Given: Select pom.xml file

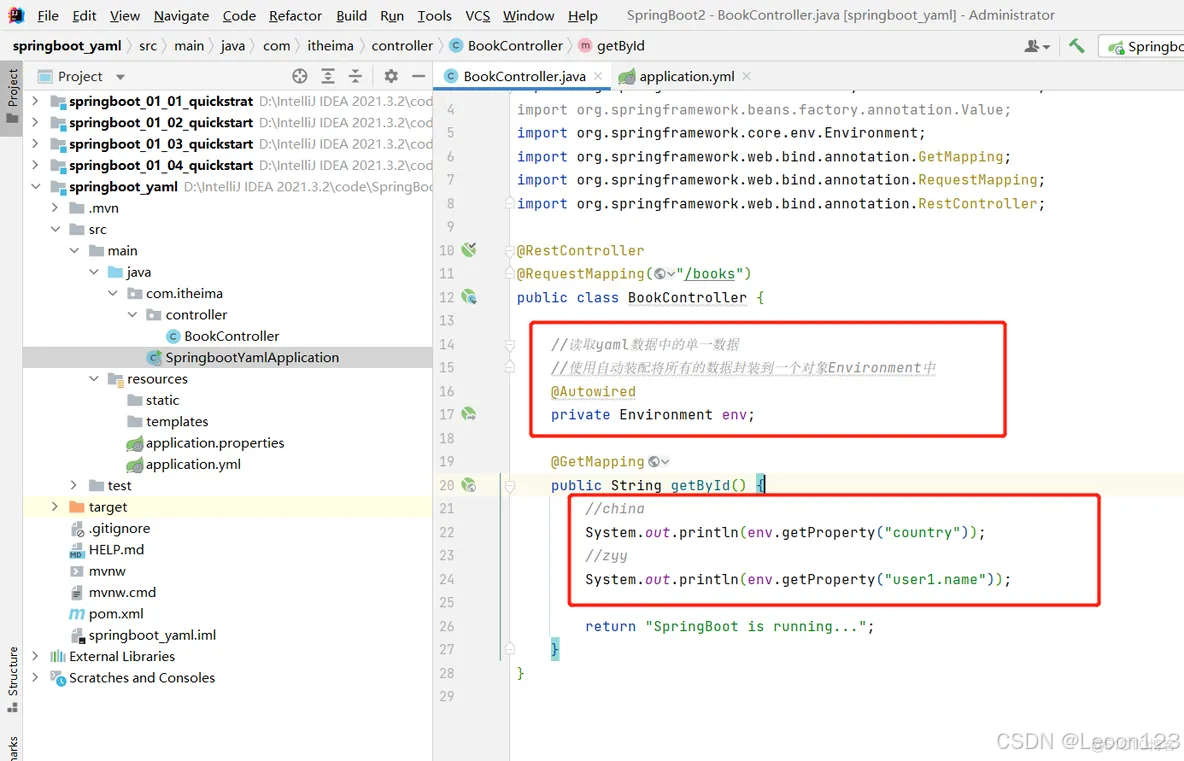Looking at the screenshot, I should 116,614.
